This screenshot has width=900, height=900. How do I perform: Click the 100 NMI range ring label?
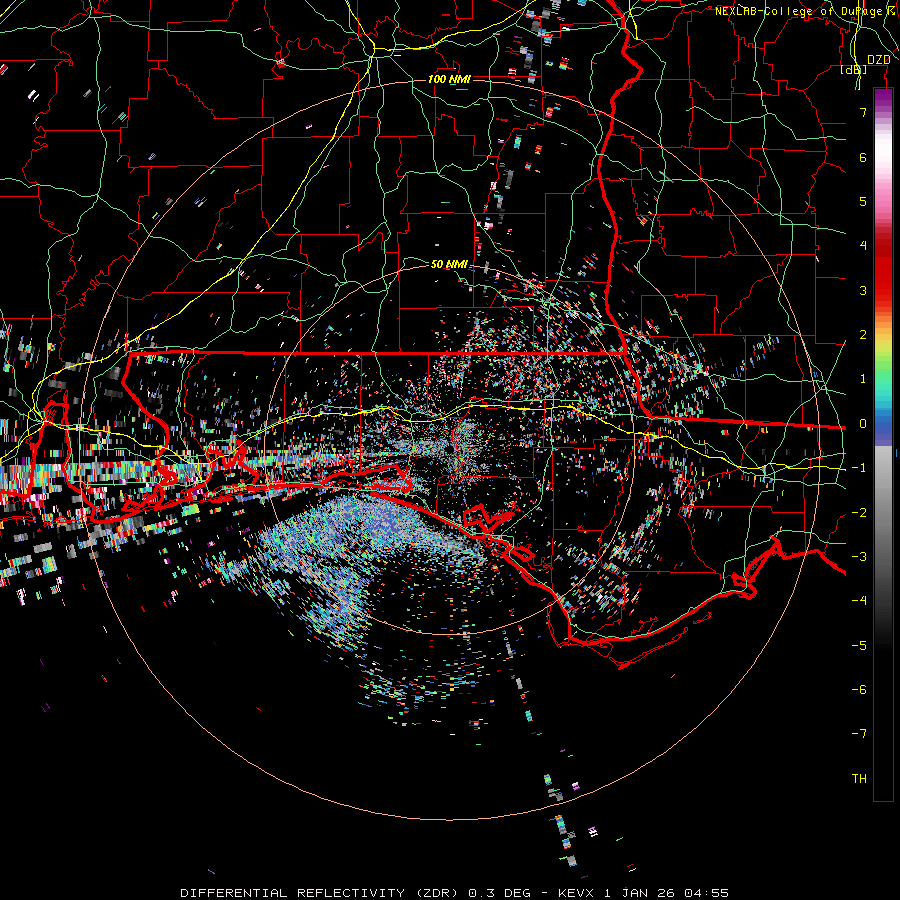pyautogui.click(x=449, y=79)
